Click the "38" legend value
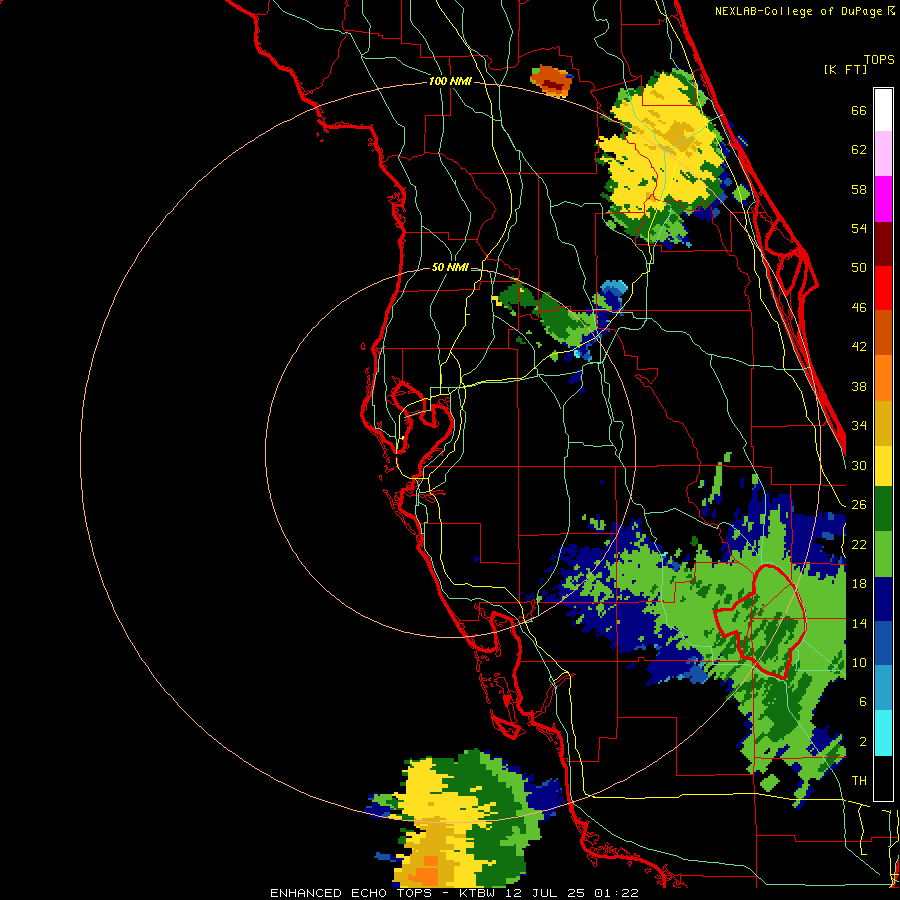Image resolution: width=900 pixels, height=900 pixels. [859, 387]
